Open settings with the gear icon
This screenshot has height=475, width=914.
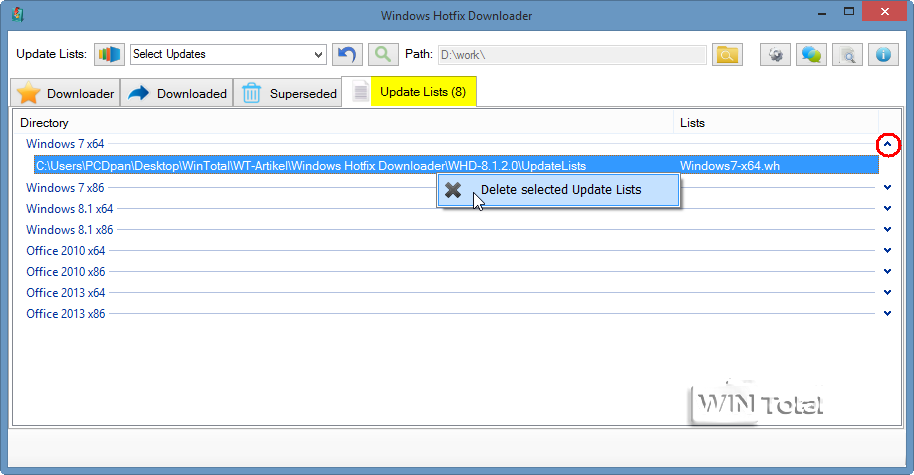775,55
